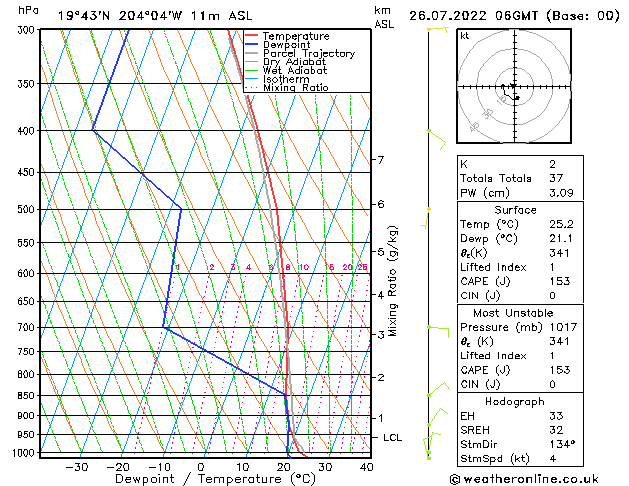Click the date '26.07.2022 06GMT (Base: 00)'
Image resolution: width=629 pixels, height=486 pixels.
coord(514,16)
